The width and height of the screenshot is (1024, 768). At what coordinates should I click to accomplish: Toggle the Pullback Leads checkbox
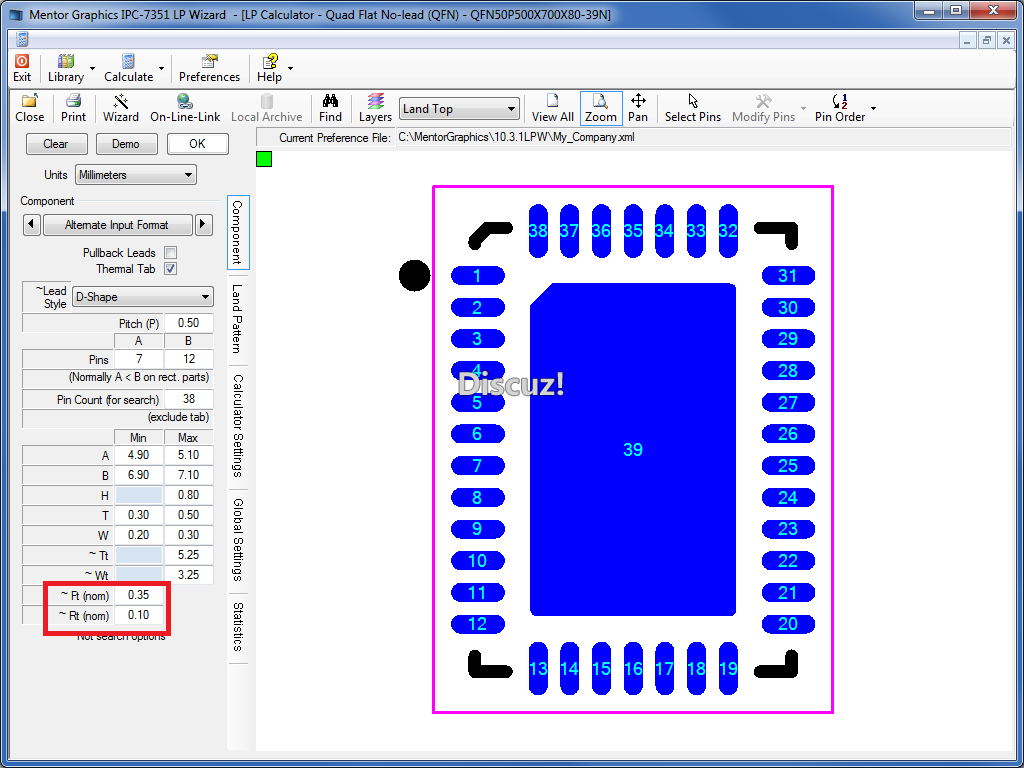pyautogui.click(x=170, y=253)
